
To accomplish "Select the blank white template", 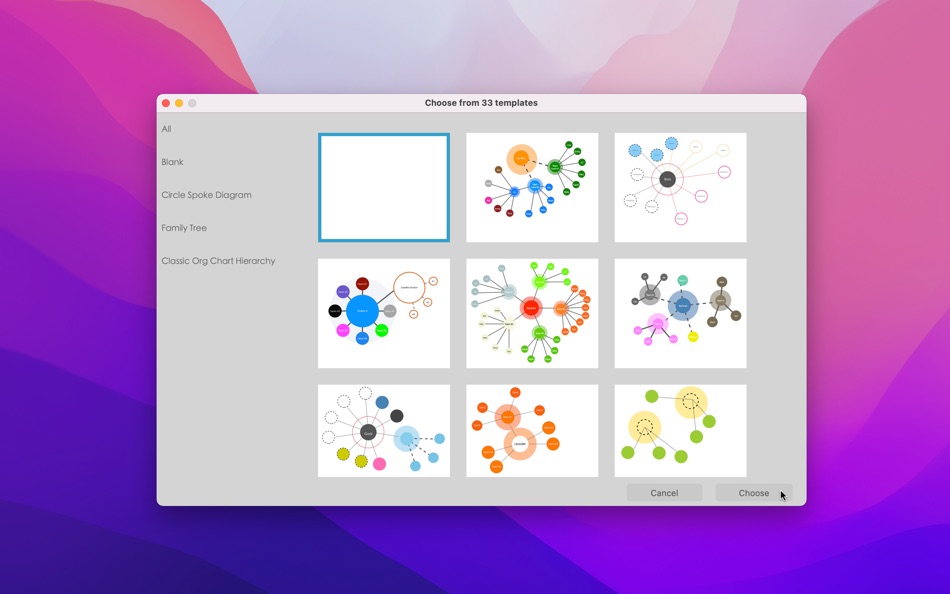I will pos(384,187).
